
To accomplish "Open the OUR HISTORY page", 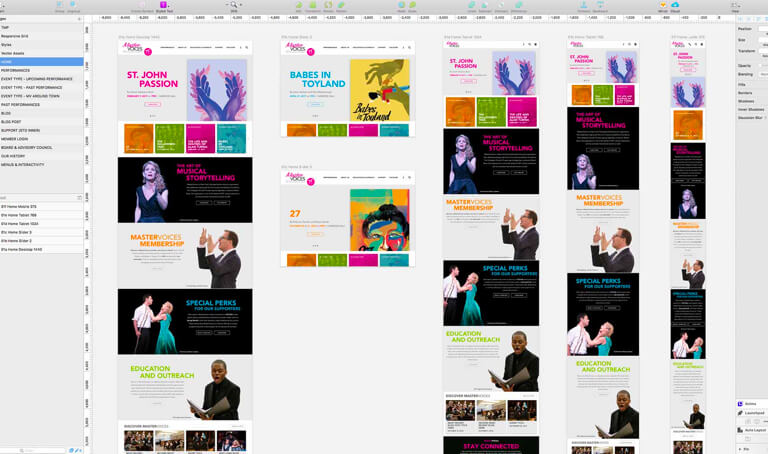I will coord(42,156).
